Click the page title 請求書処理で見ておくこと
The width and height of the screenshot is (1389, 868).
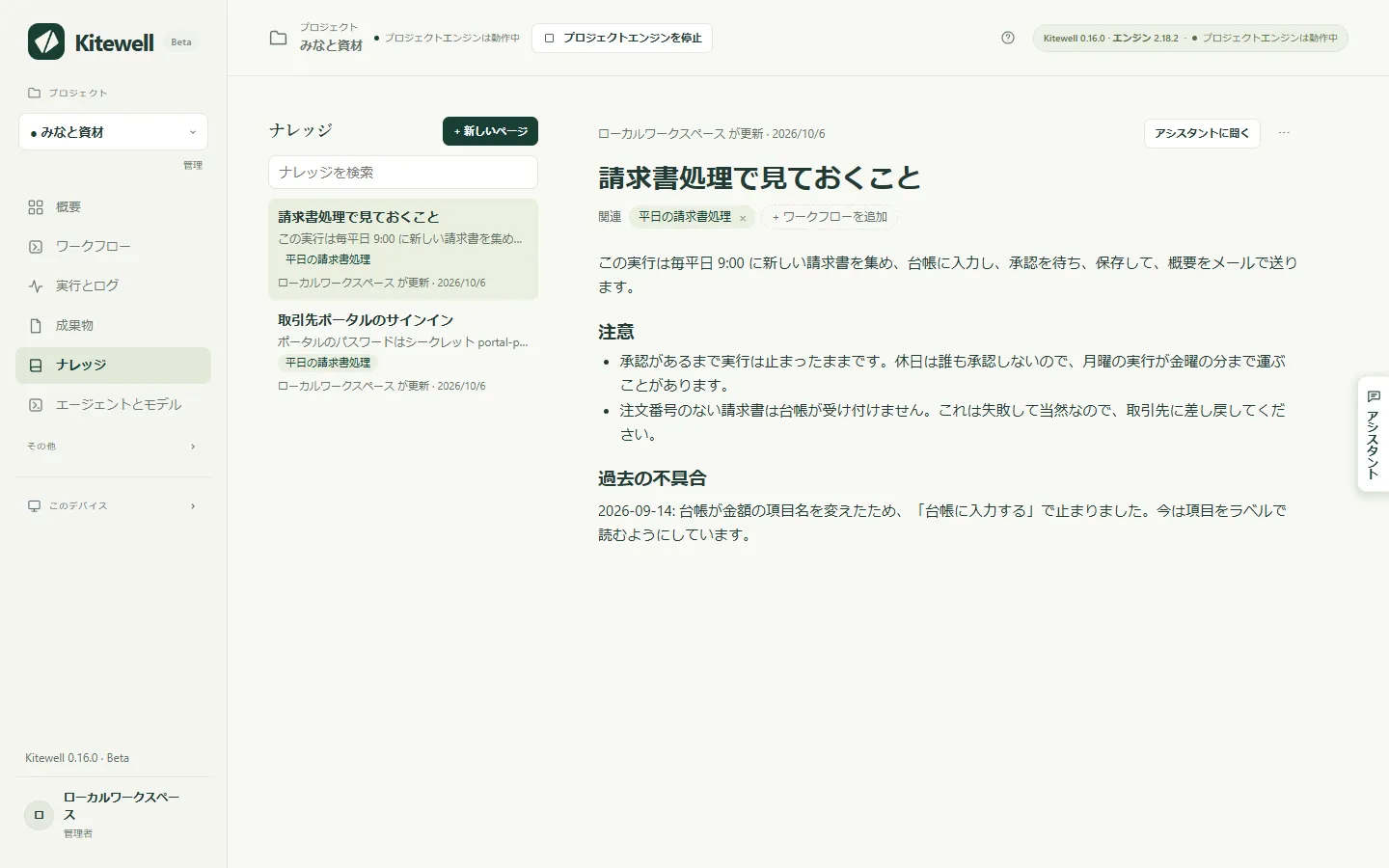(759, 178)
